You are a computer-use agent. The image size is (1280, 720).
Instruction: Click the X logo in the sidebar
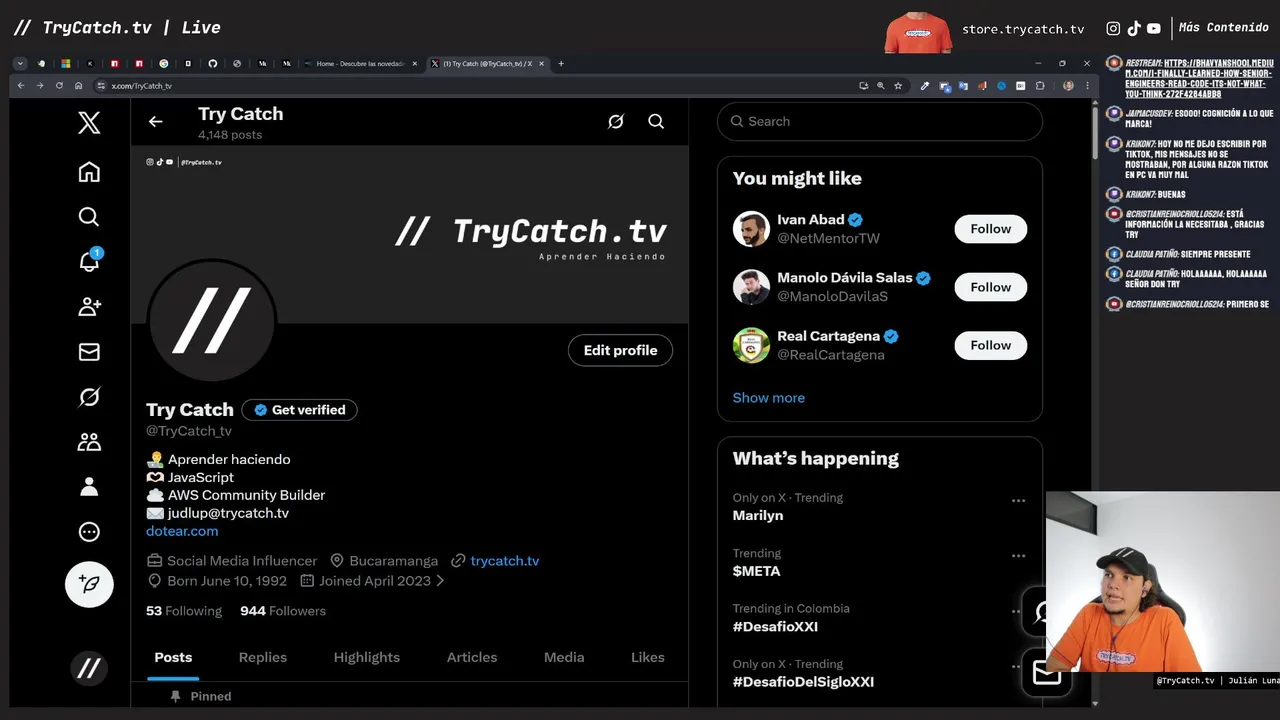pyautogui.click(x=89, y=123)
